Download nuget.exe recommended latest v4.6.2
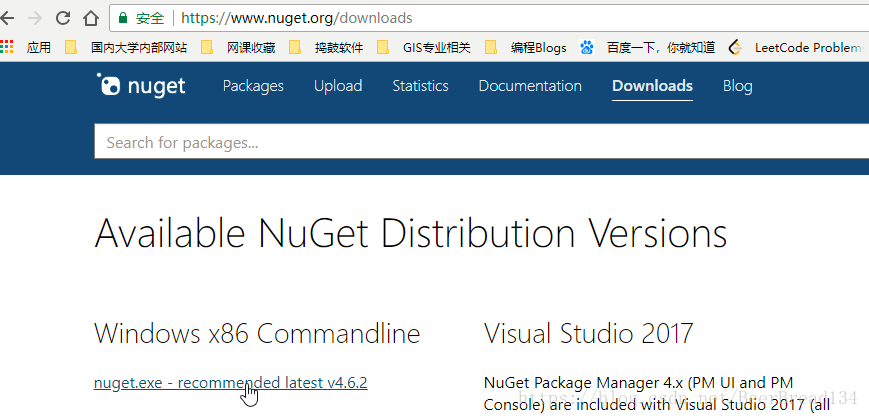This screenshot has width=869, height=418. tap(230, 382)
